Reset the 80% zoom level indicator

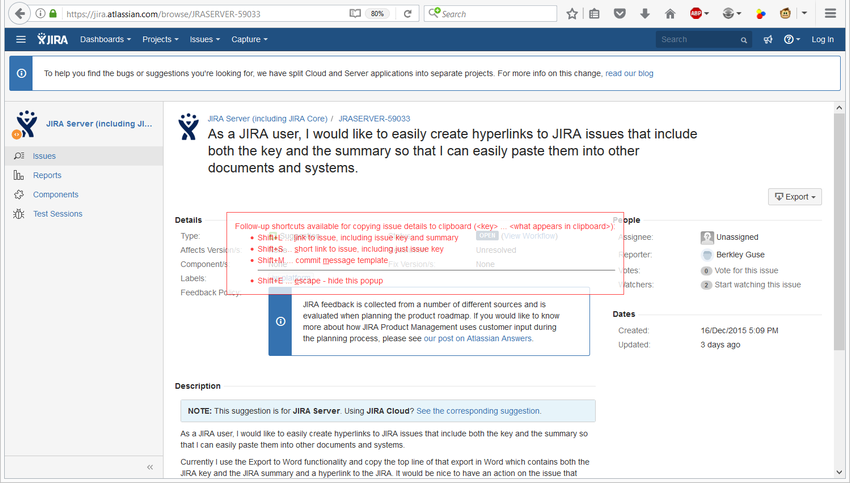pyautogui.click(x=378, y=14)
